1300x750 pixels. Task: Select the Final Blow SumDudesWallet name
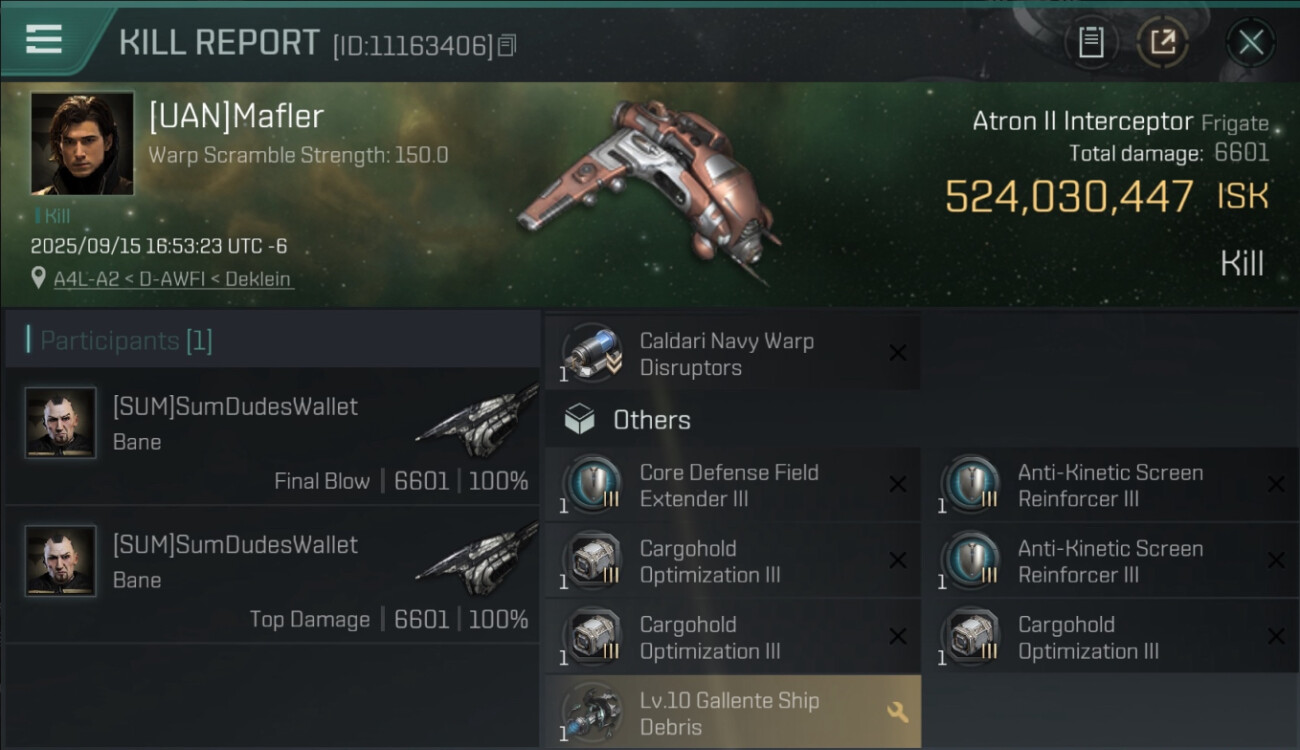tap(235, 407)
